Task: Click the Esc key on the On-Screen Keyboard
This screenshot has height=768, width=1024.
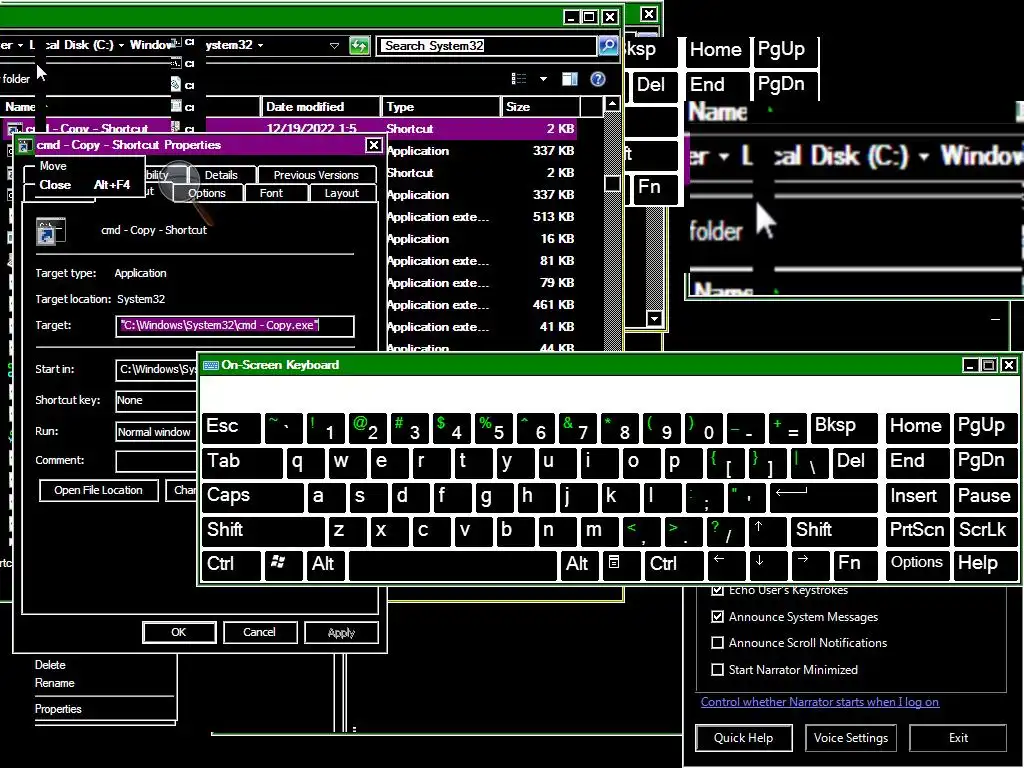Action: coord(231,426)
